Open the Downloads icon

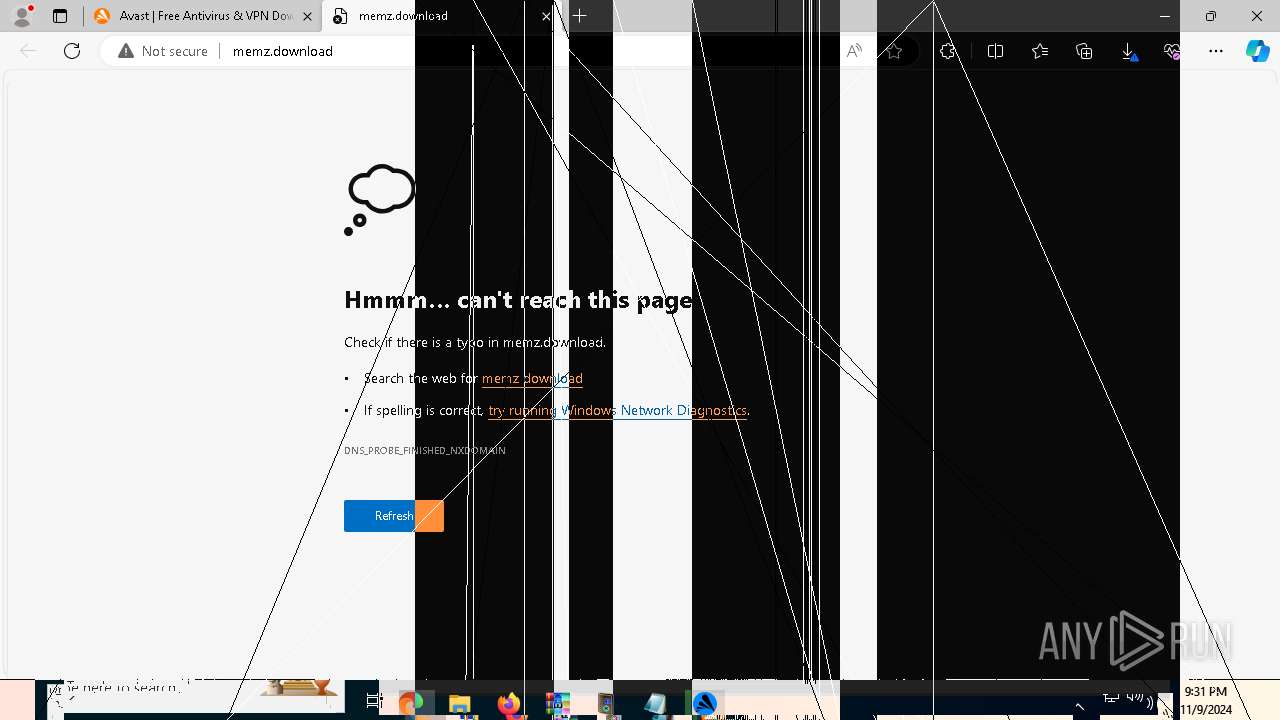[x=1128, y=51]
